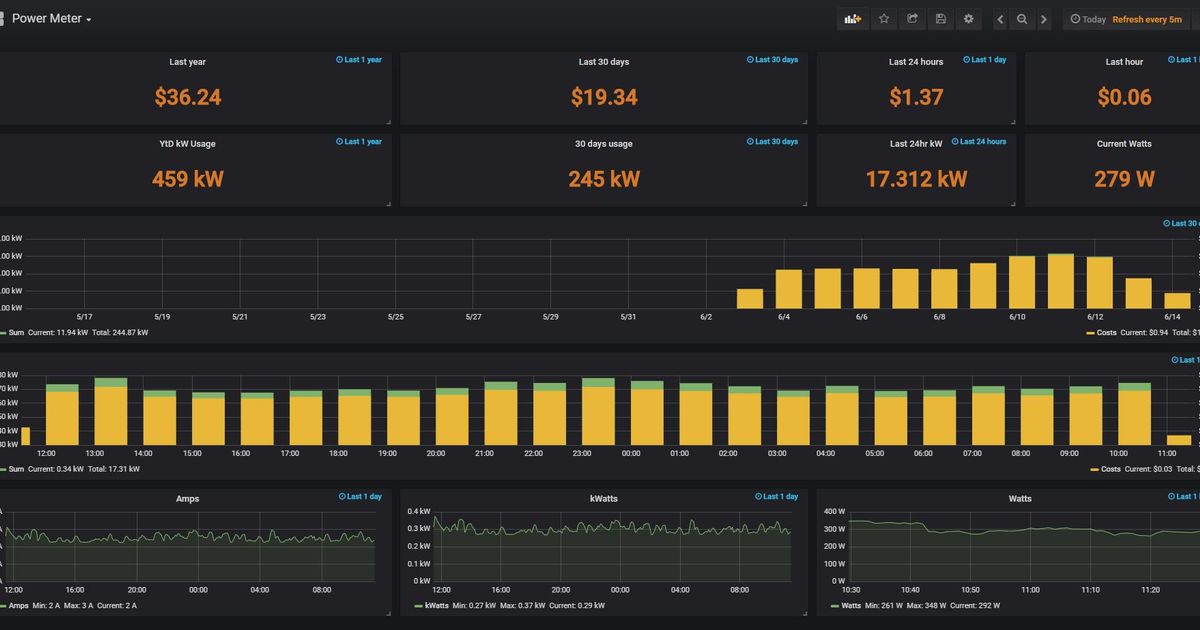Open the 30 days usage panel menu

pyautogui.click(x=604, y=143)
